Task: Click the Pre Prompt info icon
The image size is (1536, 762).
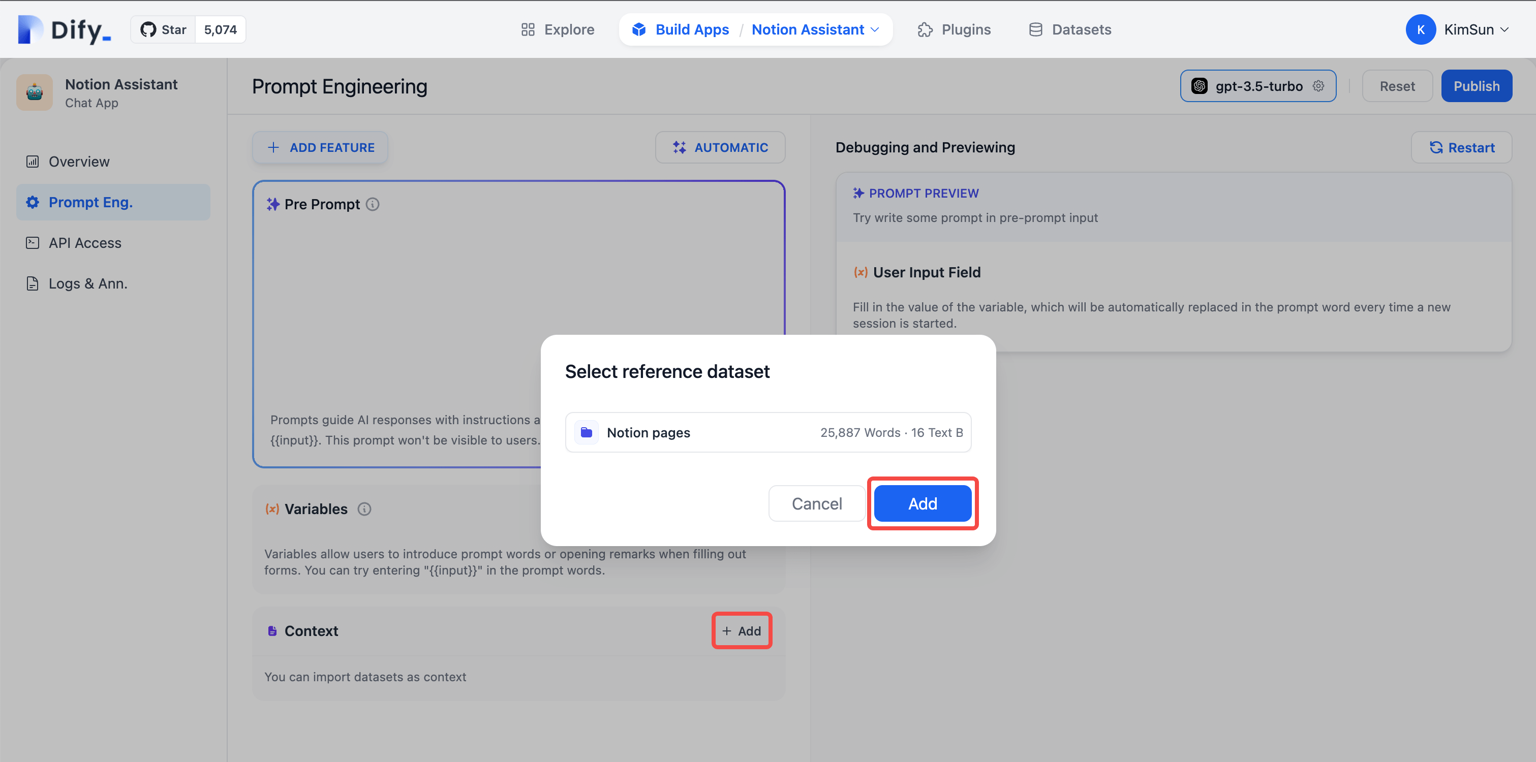Action: pos(373,204)
